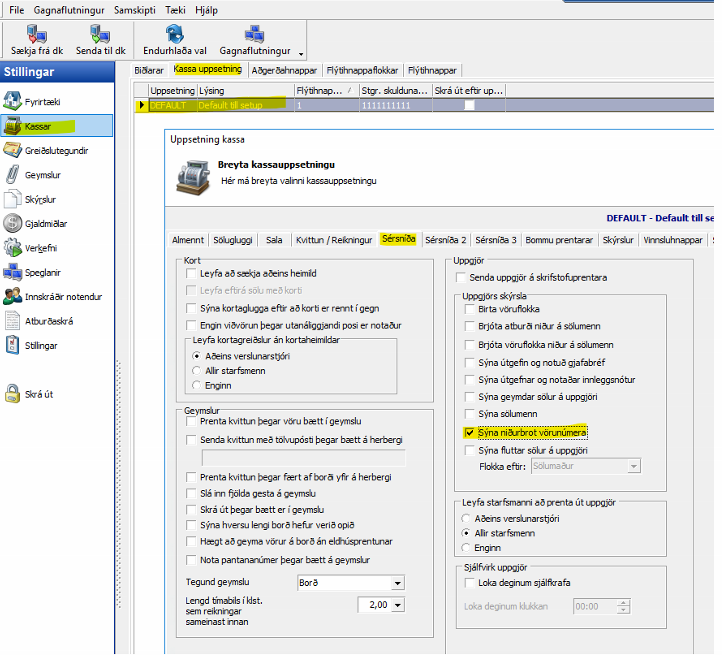Open Innskráðir notendur sidebar item

(x=14, y=296)
